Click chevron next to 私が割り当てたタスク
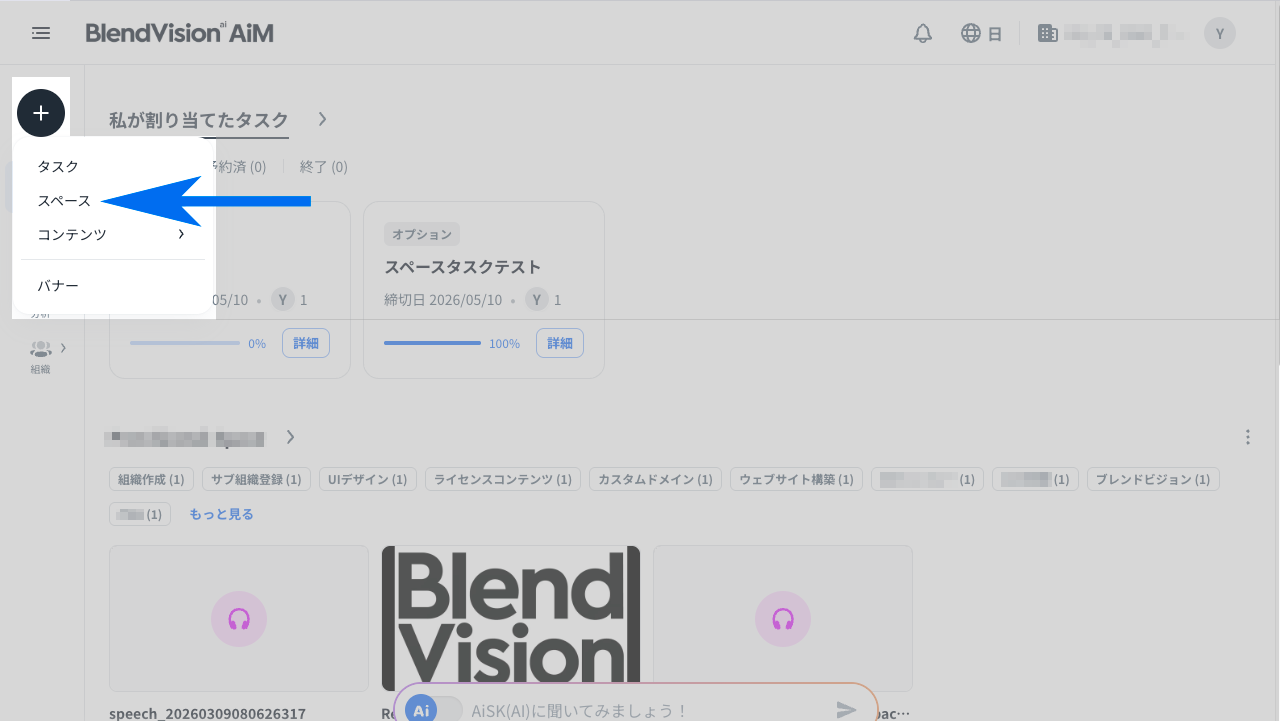The width and height of the screenshot is (1280, 721). pyautogui.click(x=322, y=119)
